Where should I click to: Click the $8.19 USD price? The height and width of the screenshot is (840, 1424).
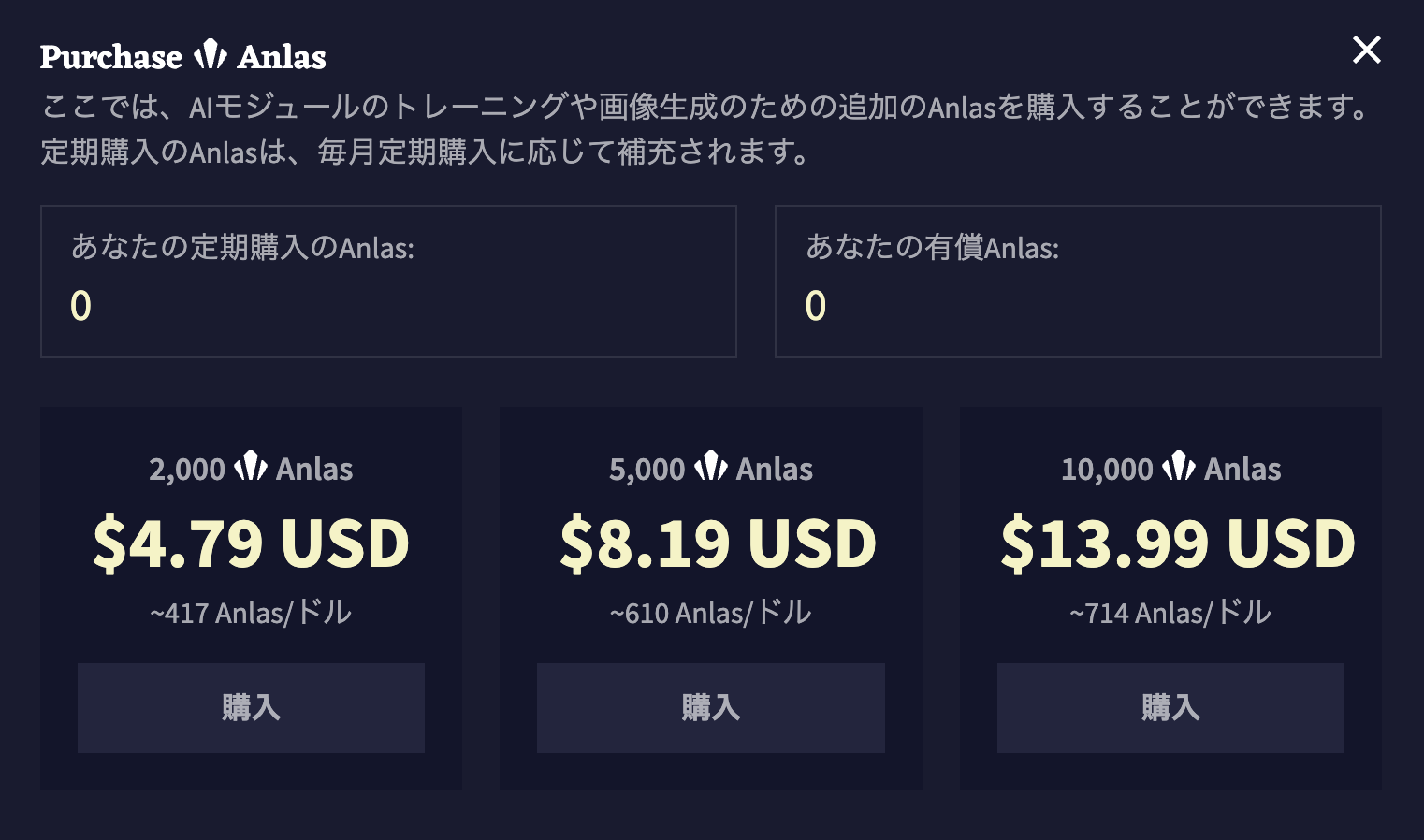pos(718,543)
